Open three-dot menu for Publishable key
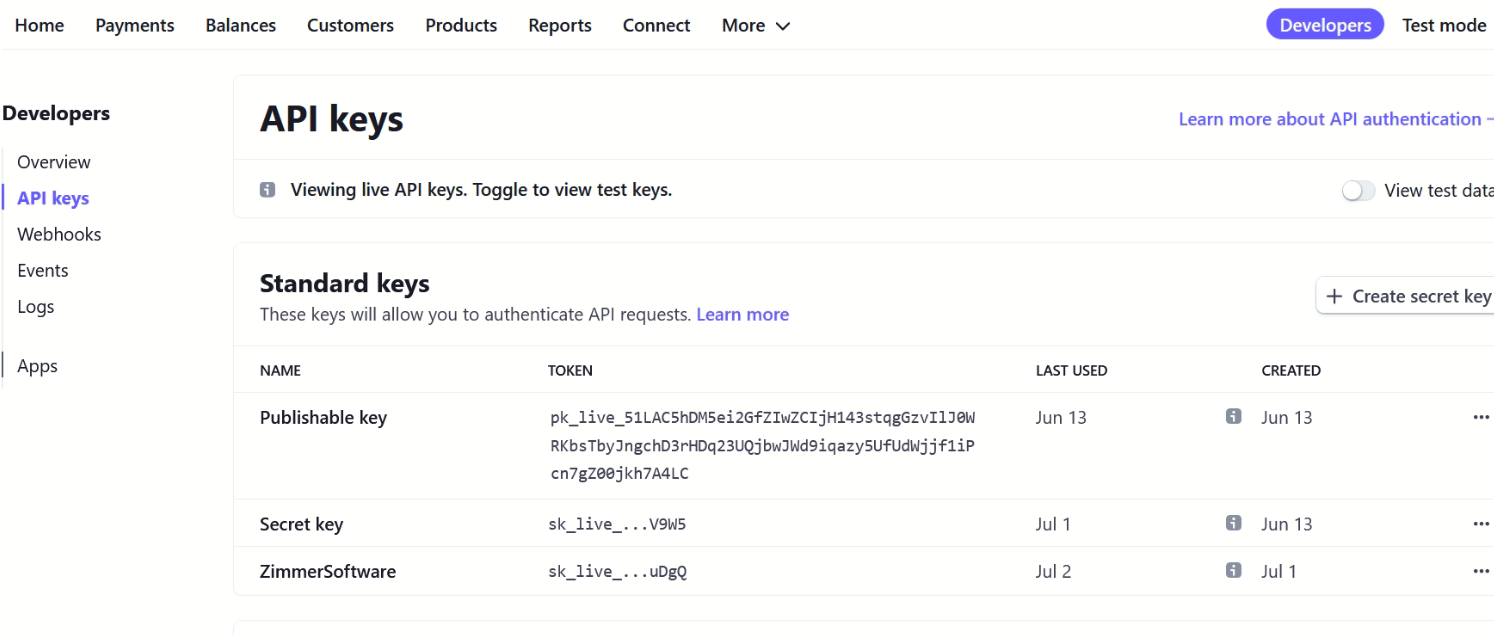 pyautogui.click(x=1481, y=418)
